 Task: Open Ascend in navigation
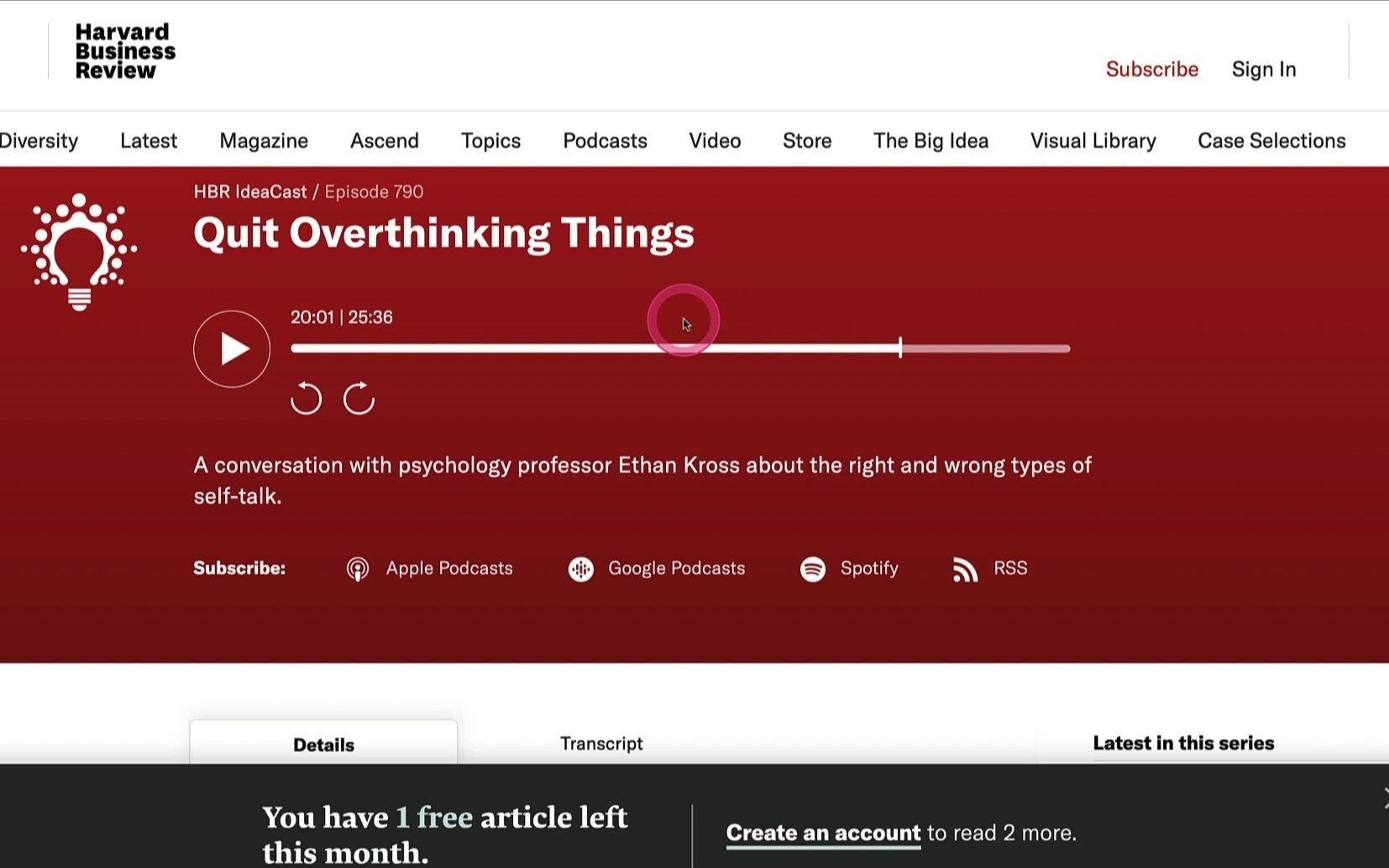[x=385, y=140]
